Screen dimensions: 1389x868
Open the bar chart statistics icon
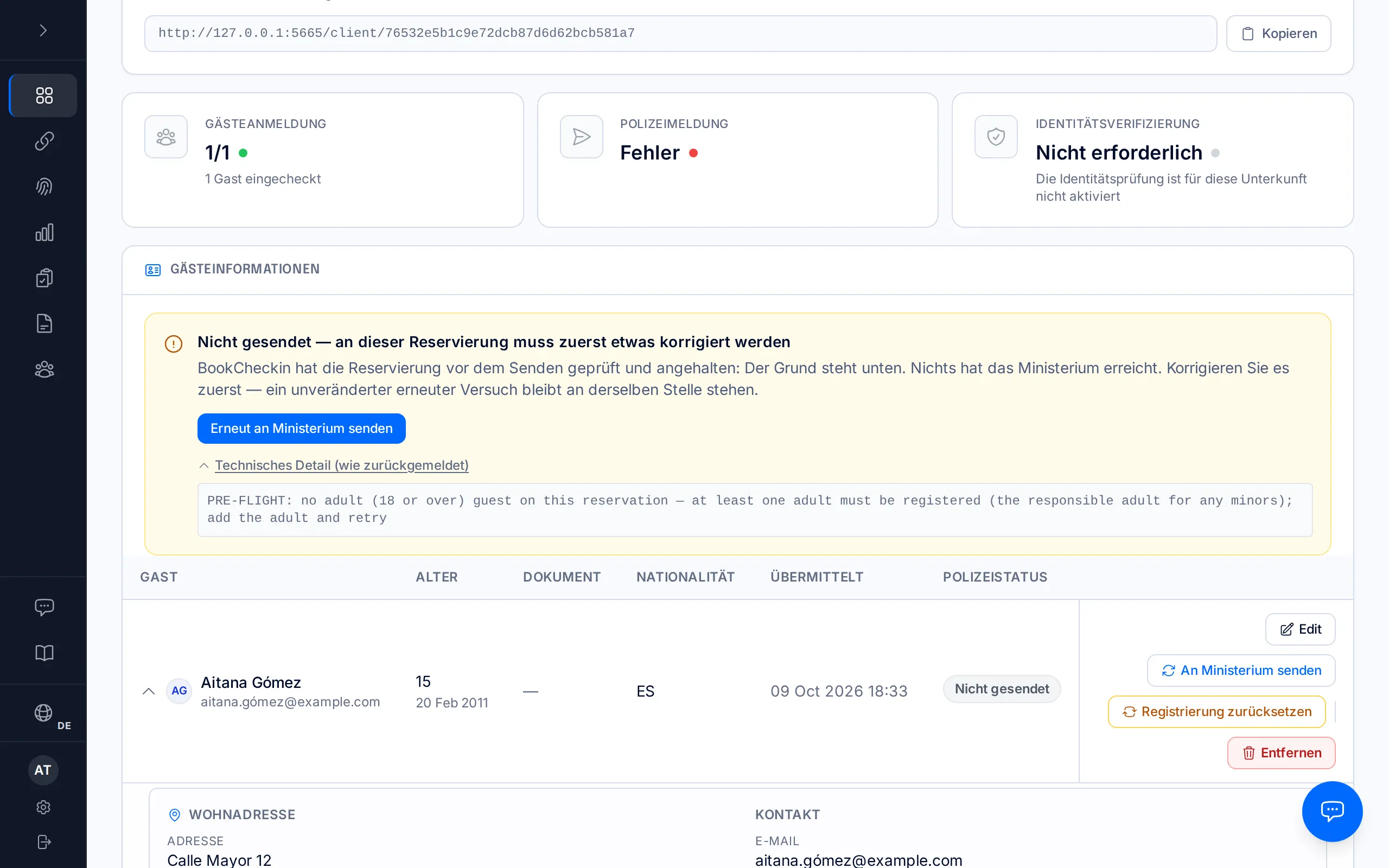[x=43, y=233]
